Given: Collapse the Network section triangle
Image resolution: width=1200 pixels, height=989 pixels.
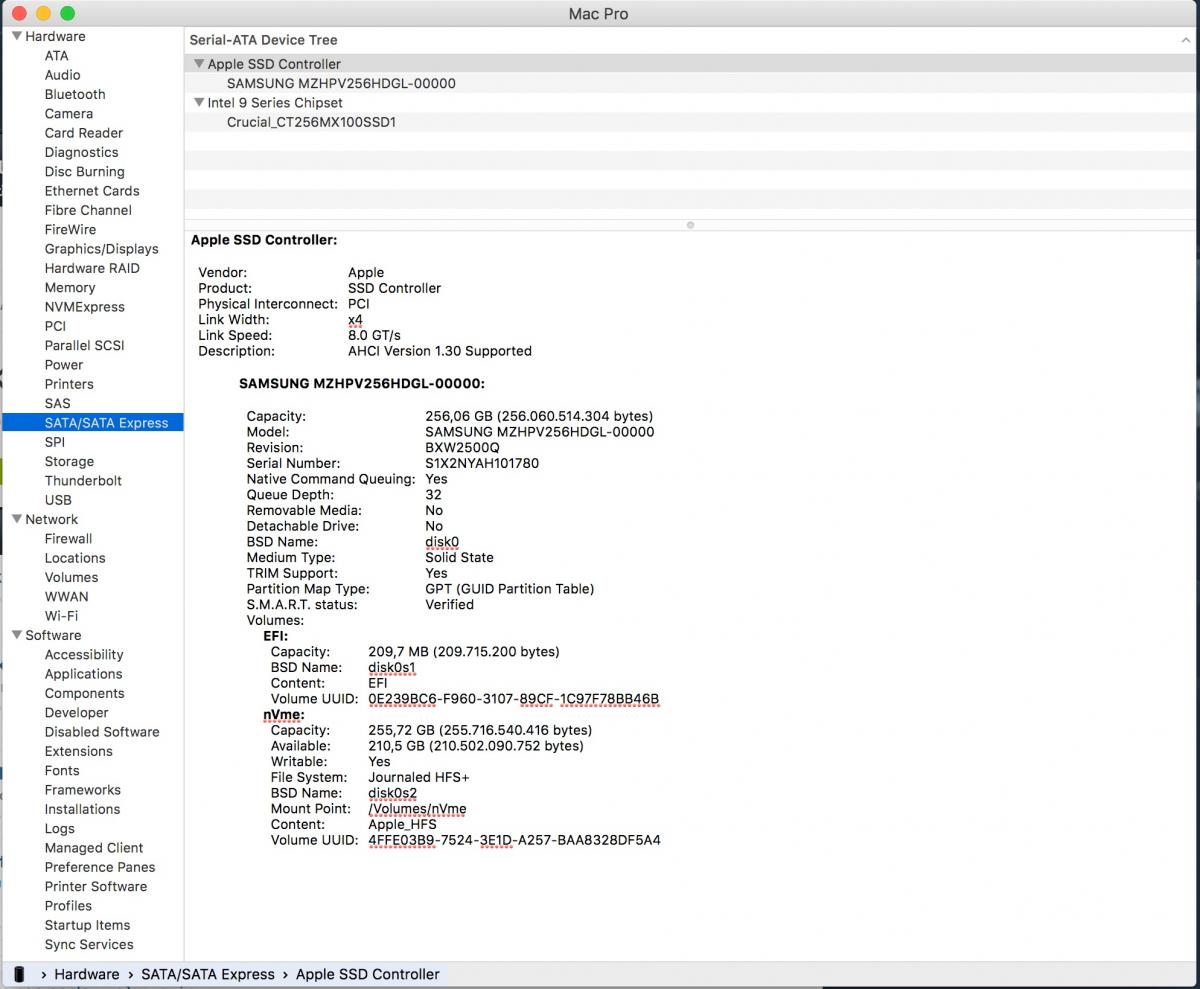Looking at the screenshot, I should [16, 519].
